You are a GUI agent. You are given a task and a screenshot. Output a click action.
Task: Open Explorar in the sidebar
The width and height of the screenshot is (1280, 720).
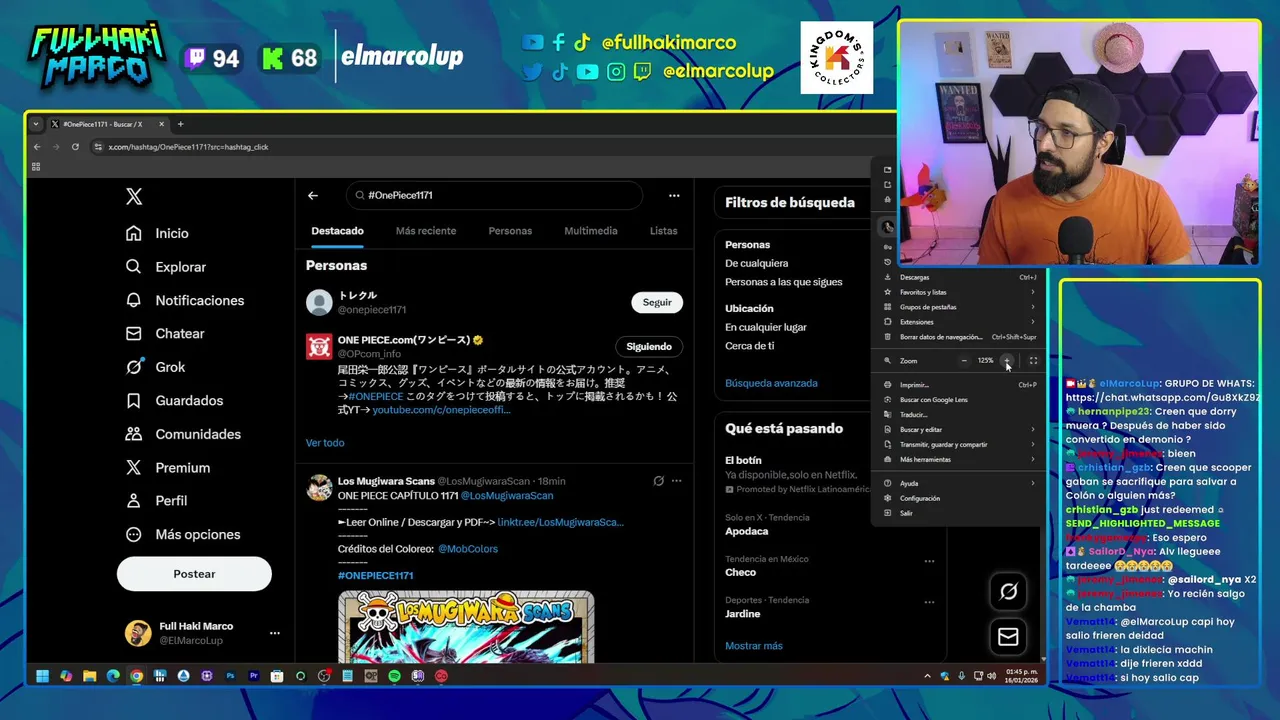[x=166, y=267]
